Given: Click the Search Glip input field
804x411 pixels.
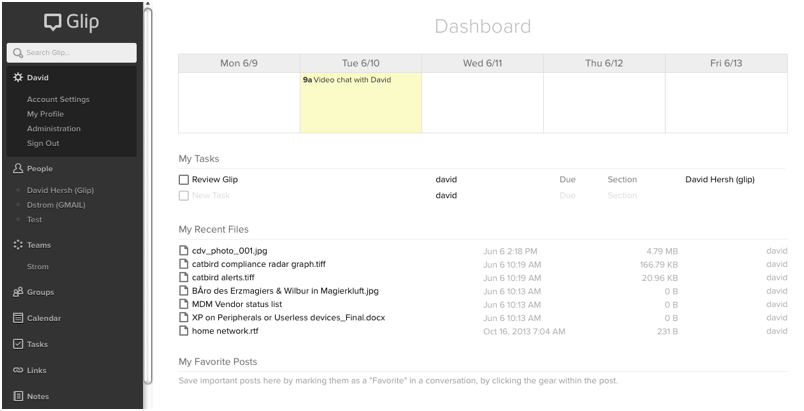Looking at the screenshot, I should coord(72,52).
